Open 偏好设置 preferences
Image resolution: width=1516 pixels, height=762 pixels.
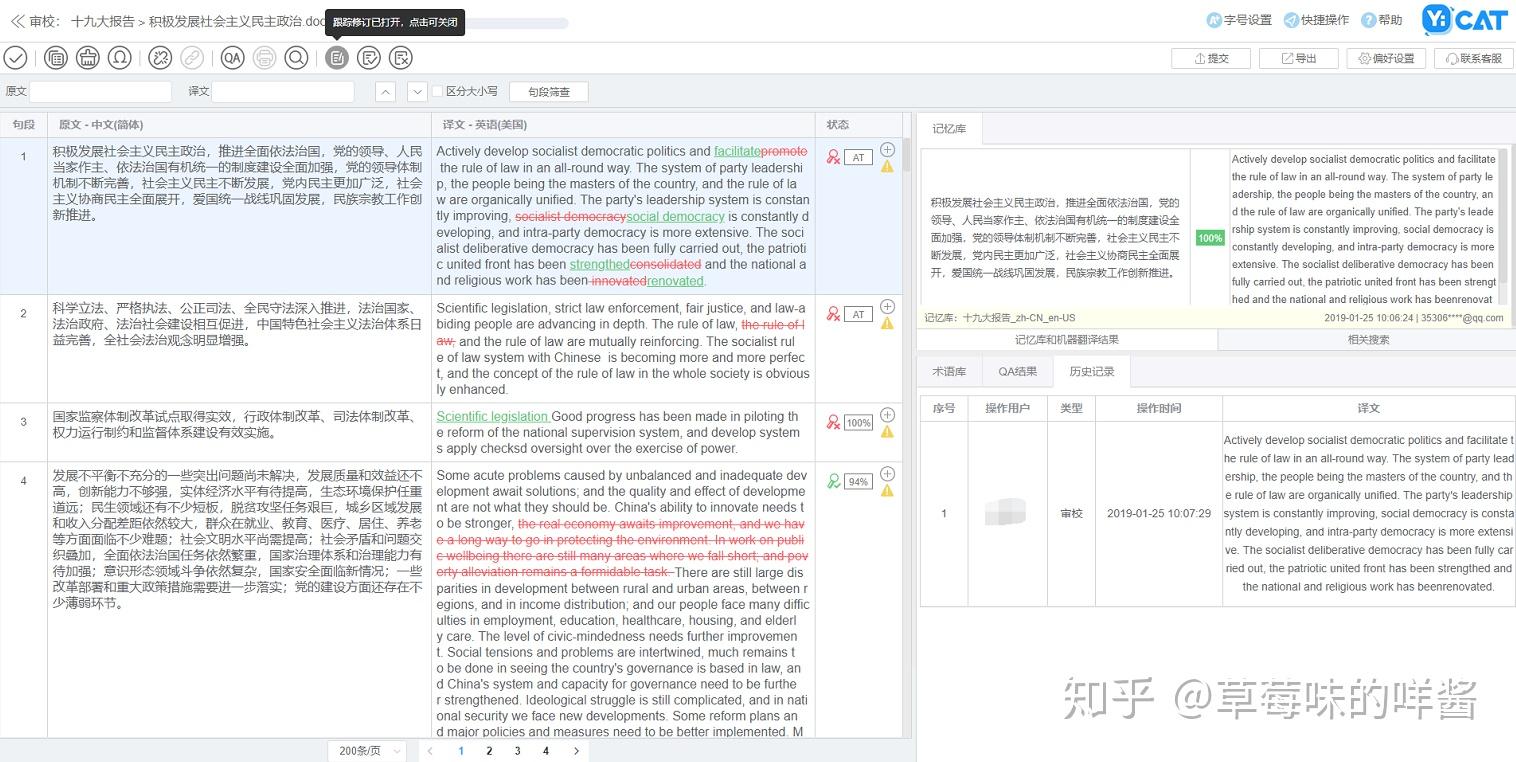[x=1385, y=58]
